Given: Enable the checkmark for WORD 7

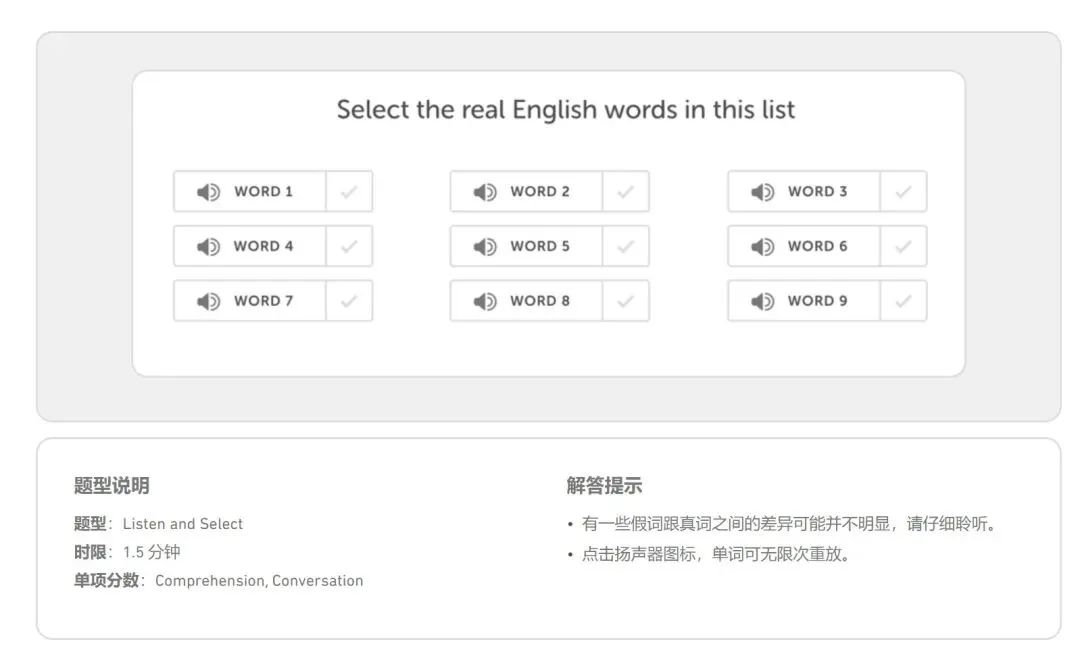Looking at the screenshot, I should click(x=349, y=301).
